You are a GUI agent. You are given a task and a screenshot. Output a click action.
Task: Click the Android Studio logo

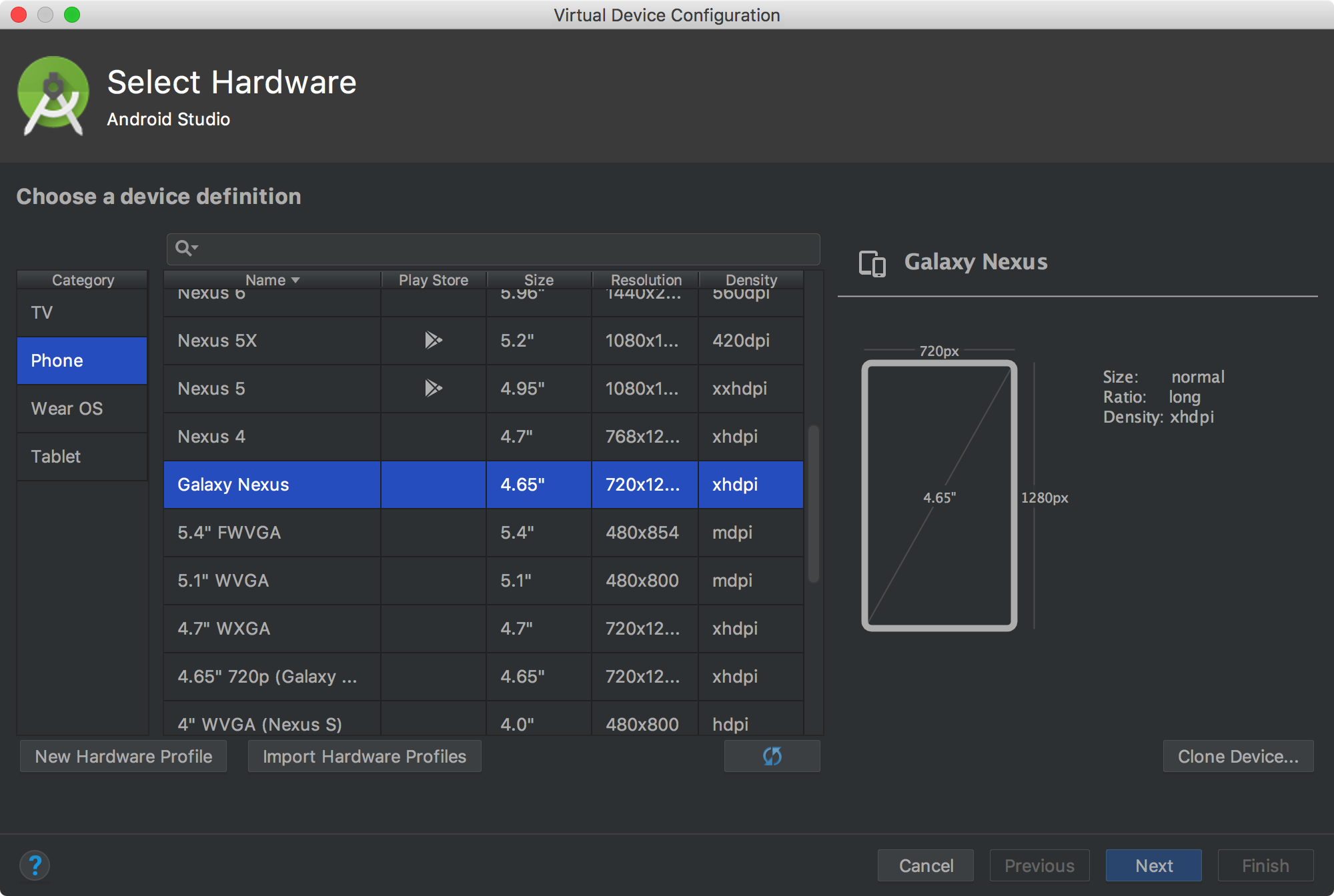pos(53,96)
